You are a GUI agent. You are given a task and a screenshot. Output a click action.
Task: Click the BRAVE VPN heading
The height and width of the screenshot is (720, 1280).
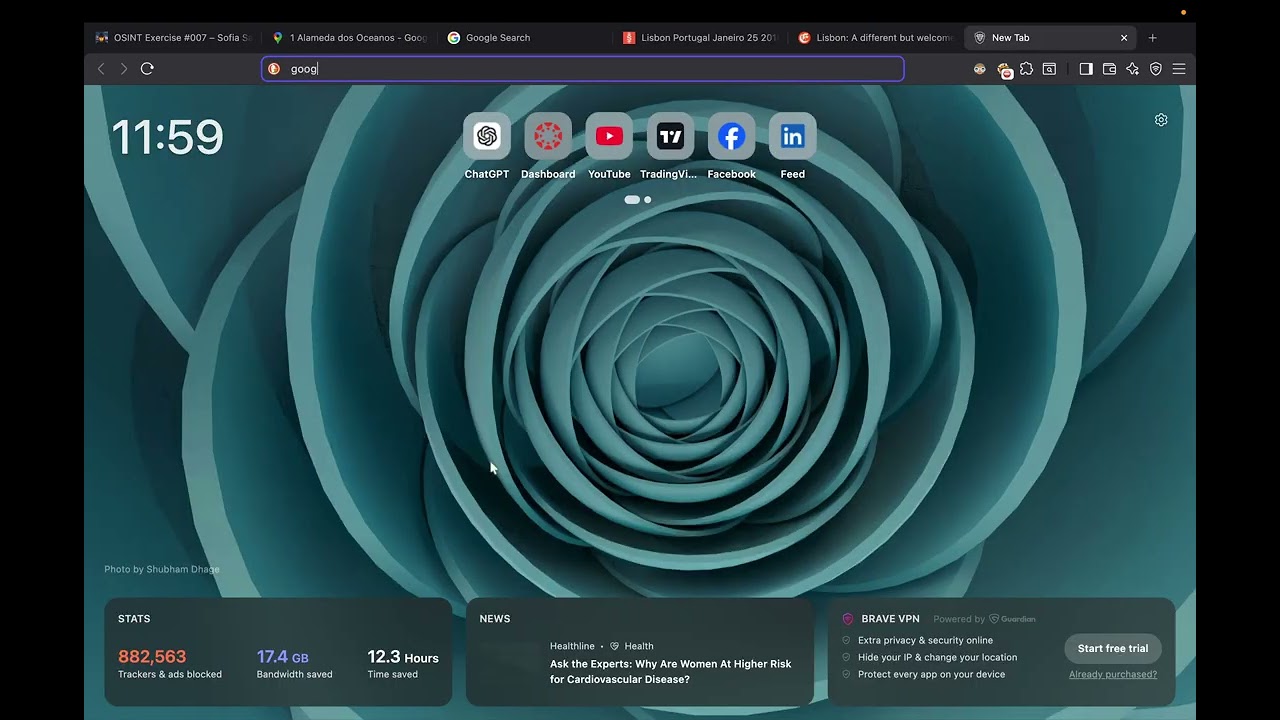pyautogui.click(x=890, y=619)
